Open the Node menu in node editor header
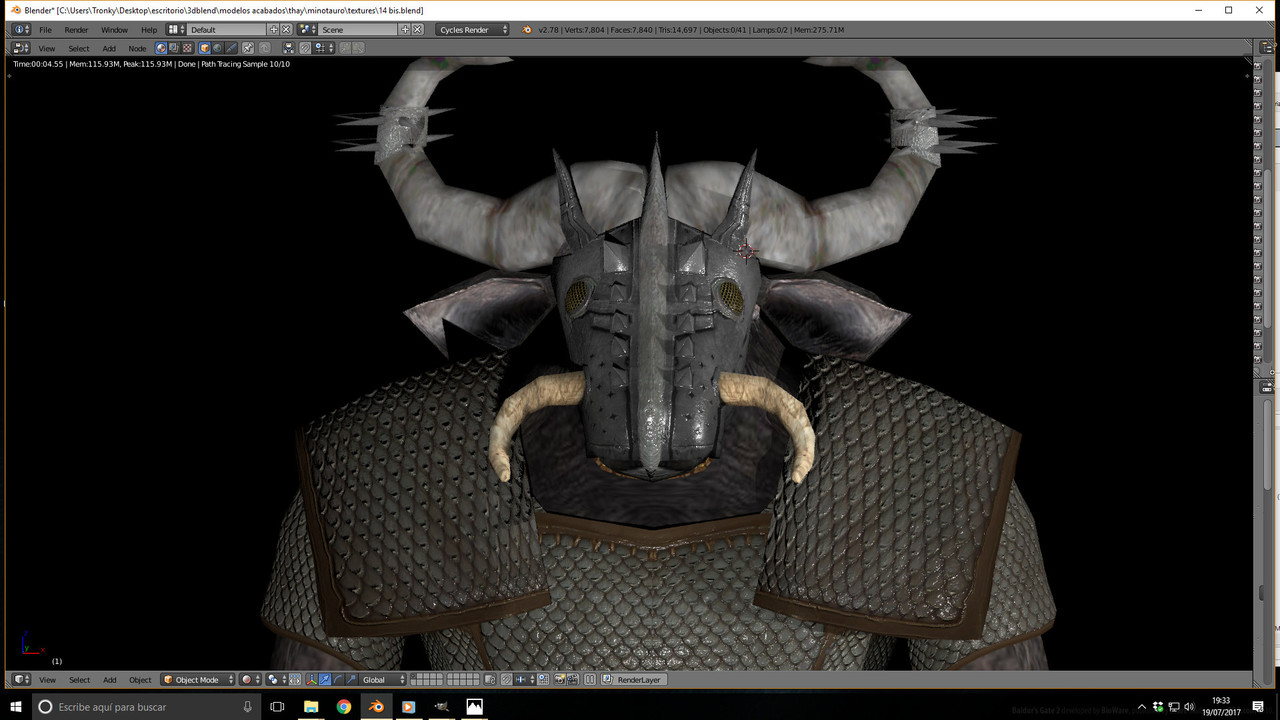The width and height of the screenshot is (1280, 720). [137, 48]
